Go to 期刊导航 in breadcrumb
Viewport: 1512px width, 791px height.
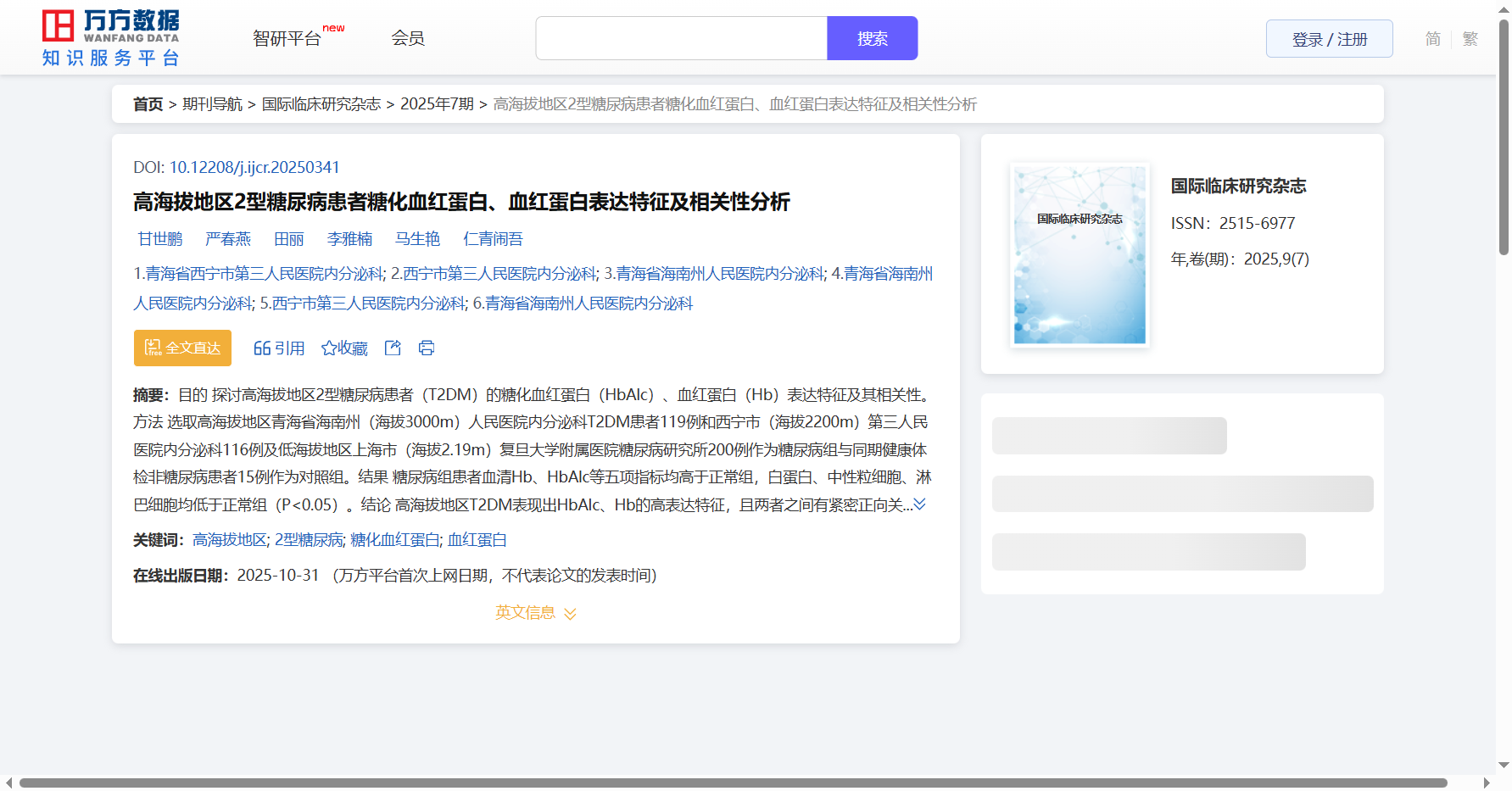[212, 104]
